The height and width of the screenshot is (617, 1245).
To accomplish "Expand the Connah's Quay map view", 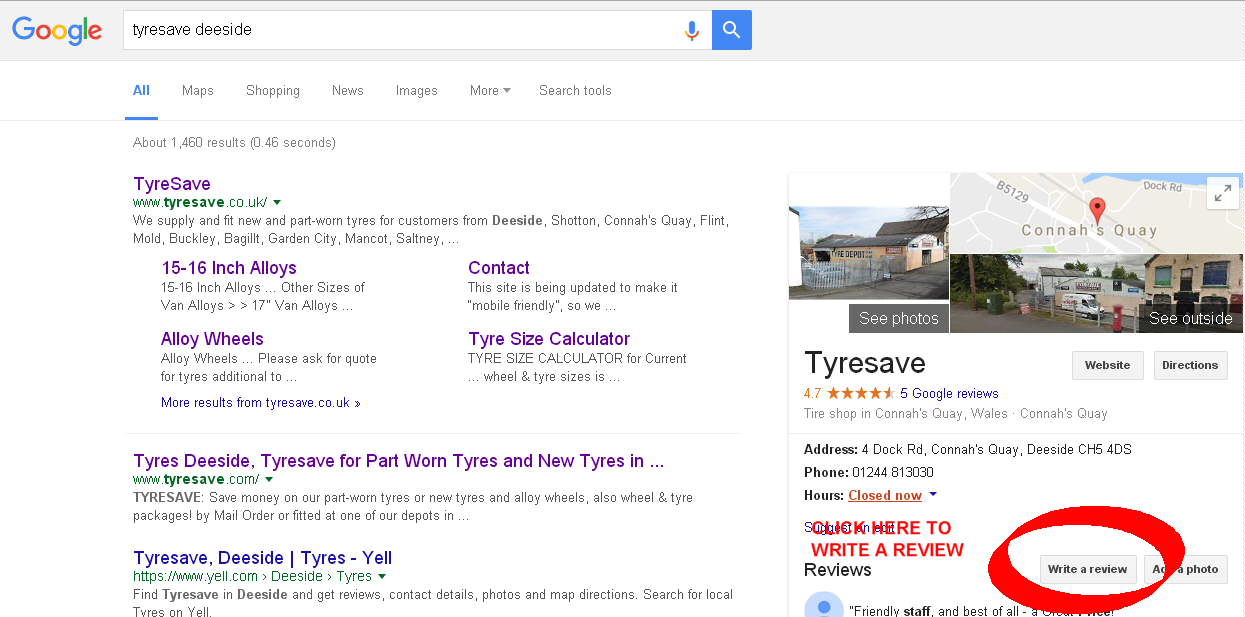I will click(1222, 194).
